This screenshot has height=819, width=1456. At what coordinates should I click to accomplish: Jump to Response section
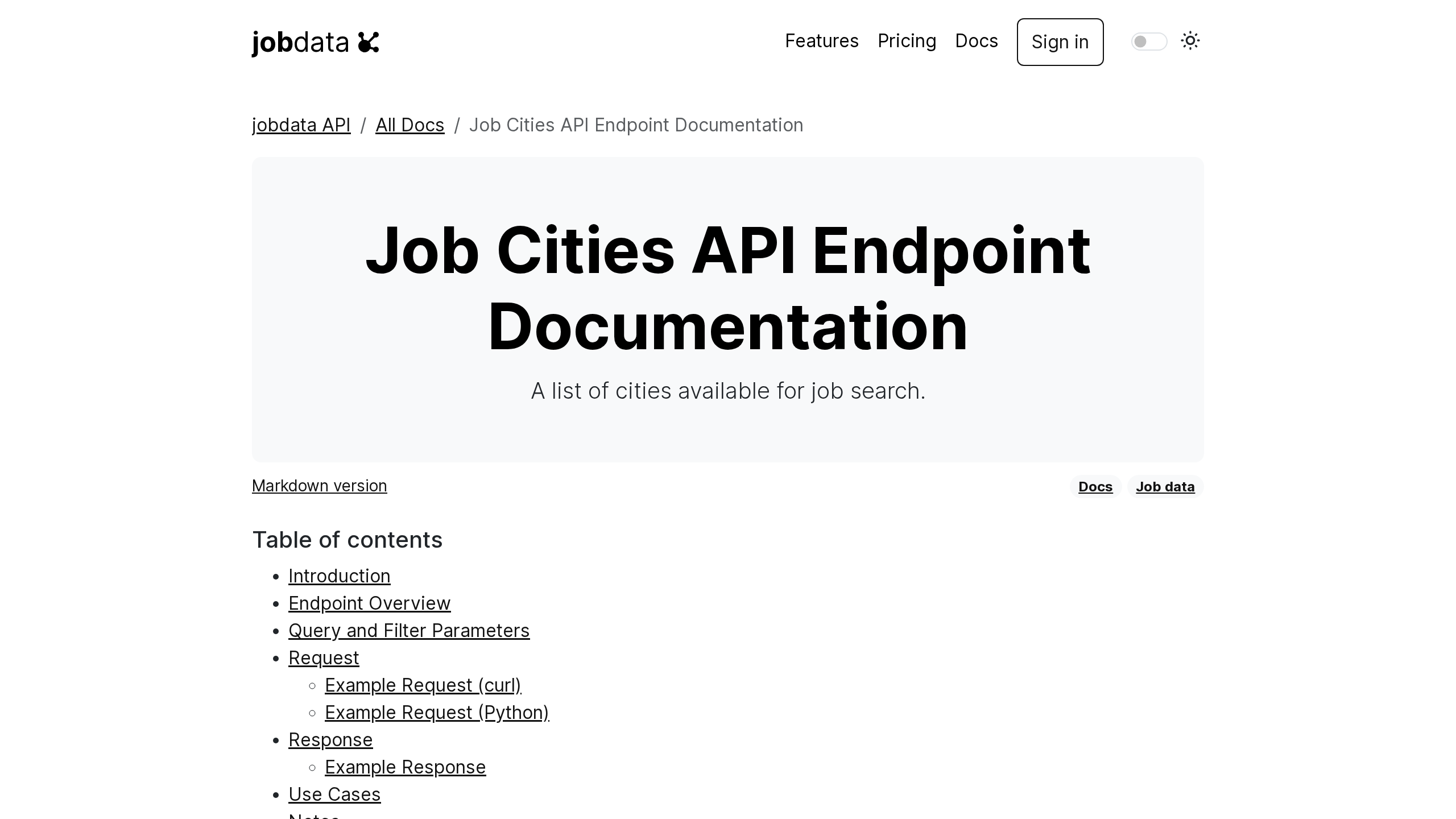click(330, 740)
